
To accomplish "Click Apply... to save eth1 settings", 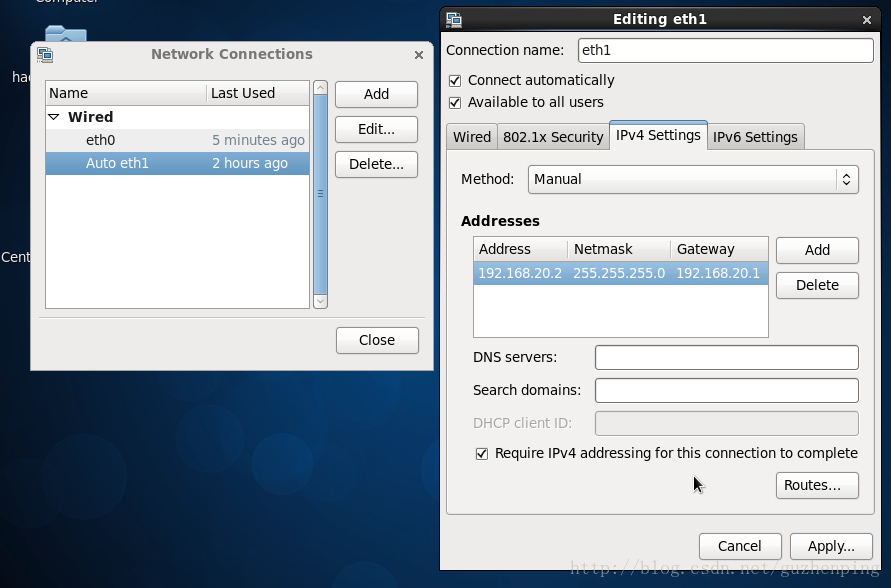I will tap(831, 547).
